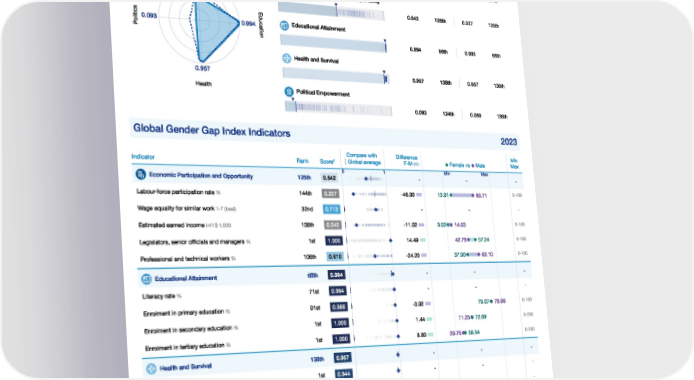694x380 pixels.
Task: Click the Economic Participation and Opportunity icon
Action: pos(141,174)
